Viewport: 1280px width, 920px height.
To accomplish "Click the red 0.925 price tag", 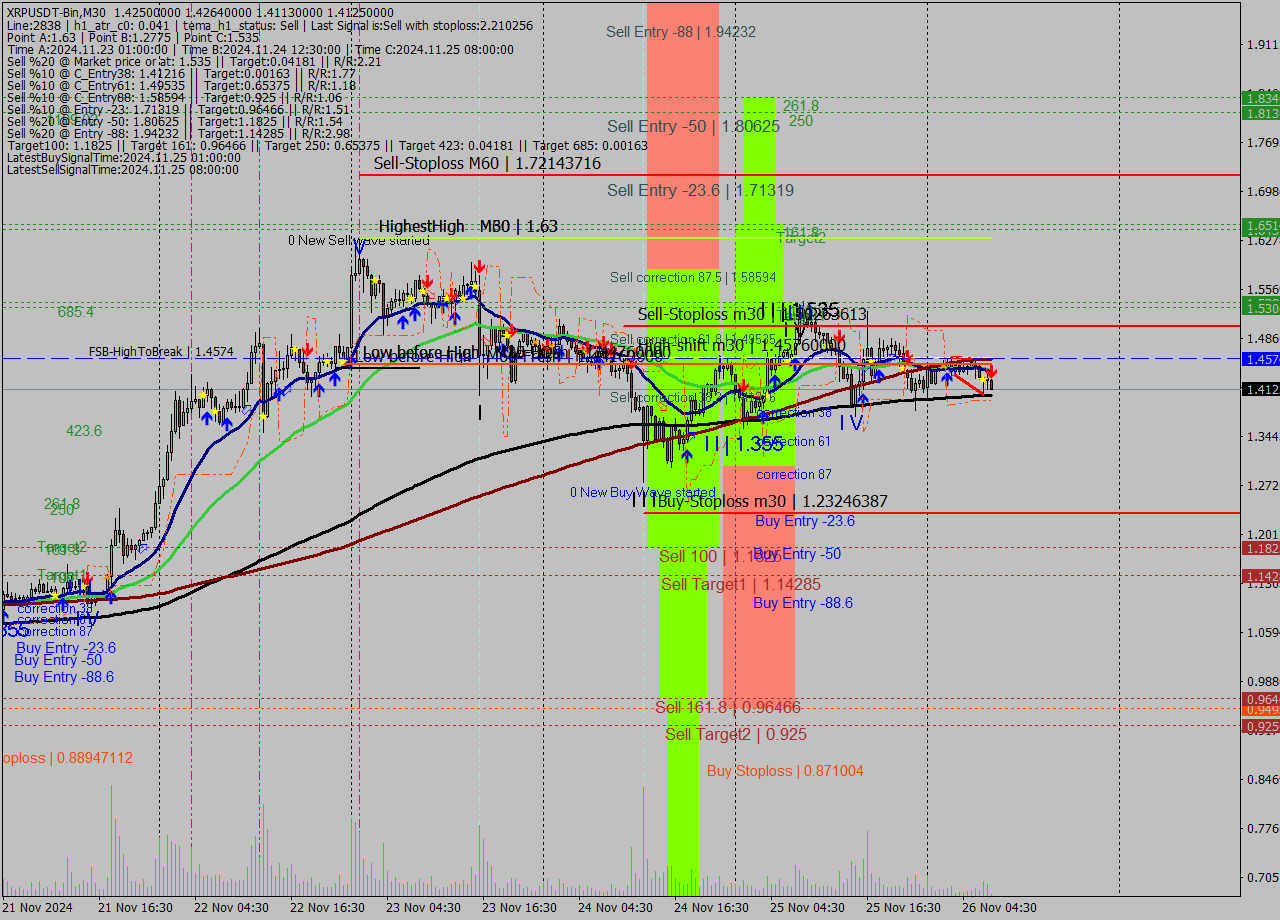I will [1261, 726].
